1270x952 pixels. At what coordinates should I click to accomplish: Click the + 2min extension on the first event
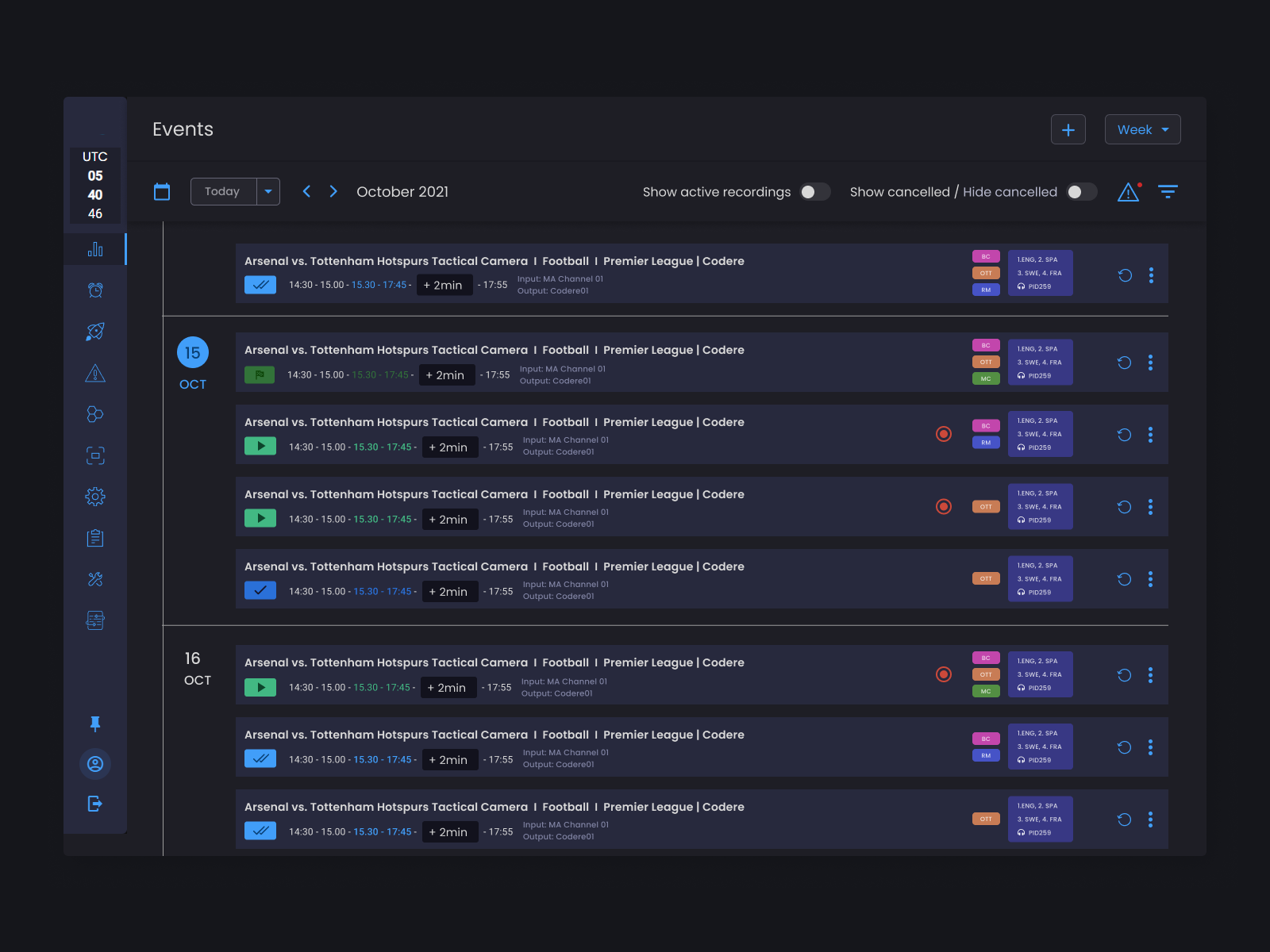pos(444,284)
